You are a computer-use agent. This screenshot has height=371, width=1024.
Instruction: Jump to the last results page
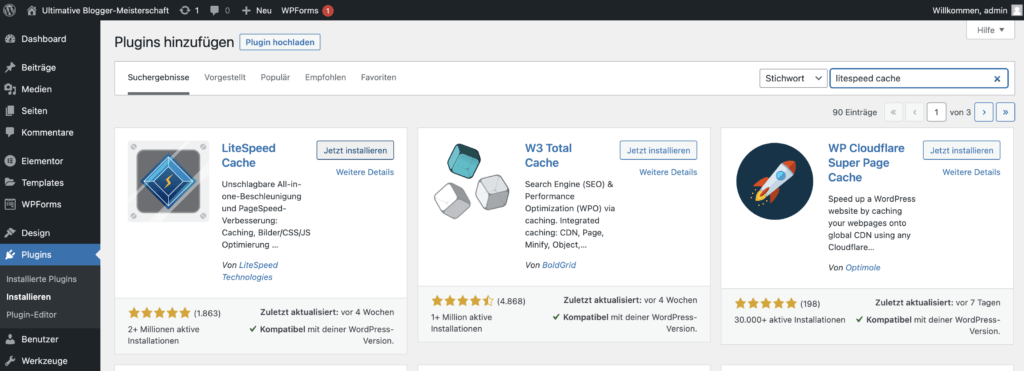(1006, 112)
